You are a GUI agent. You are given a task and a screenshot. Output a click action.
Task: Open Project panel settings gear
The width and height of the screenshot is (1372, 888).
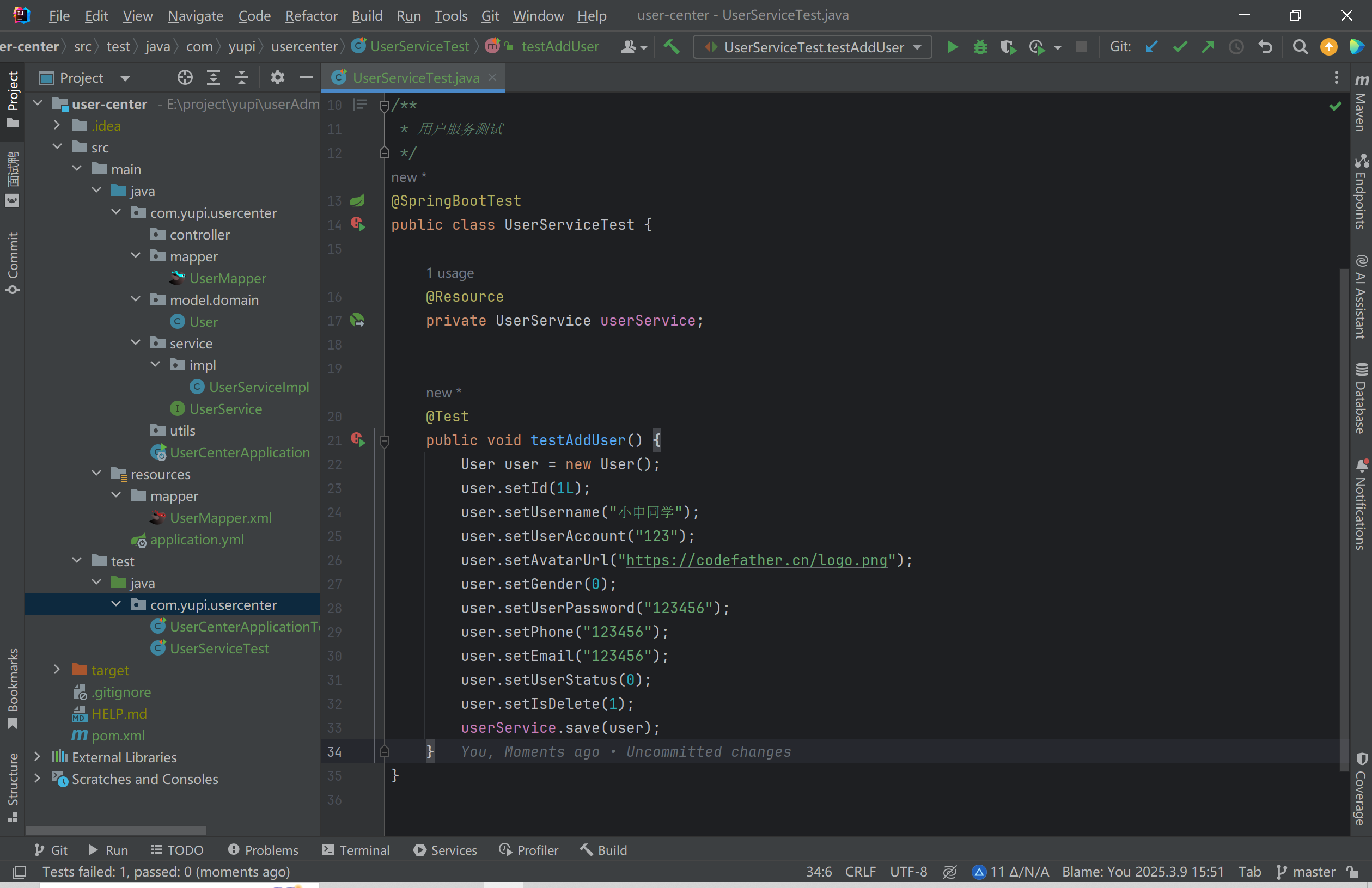point(277,77)
